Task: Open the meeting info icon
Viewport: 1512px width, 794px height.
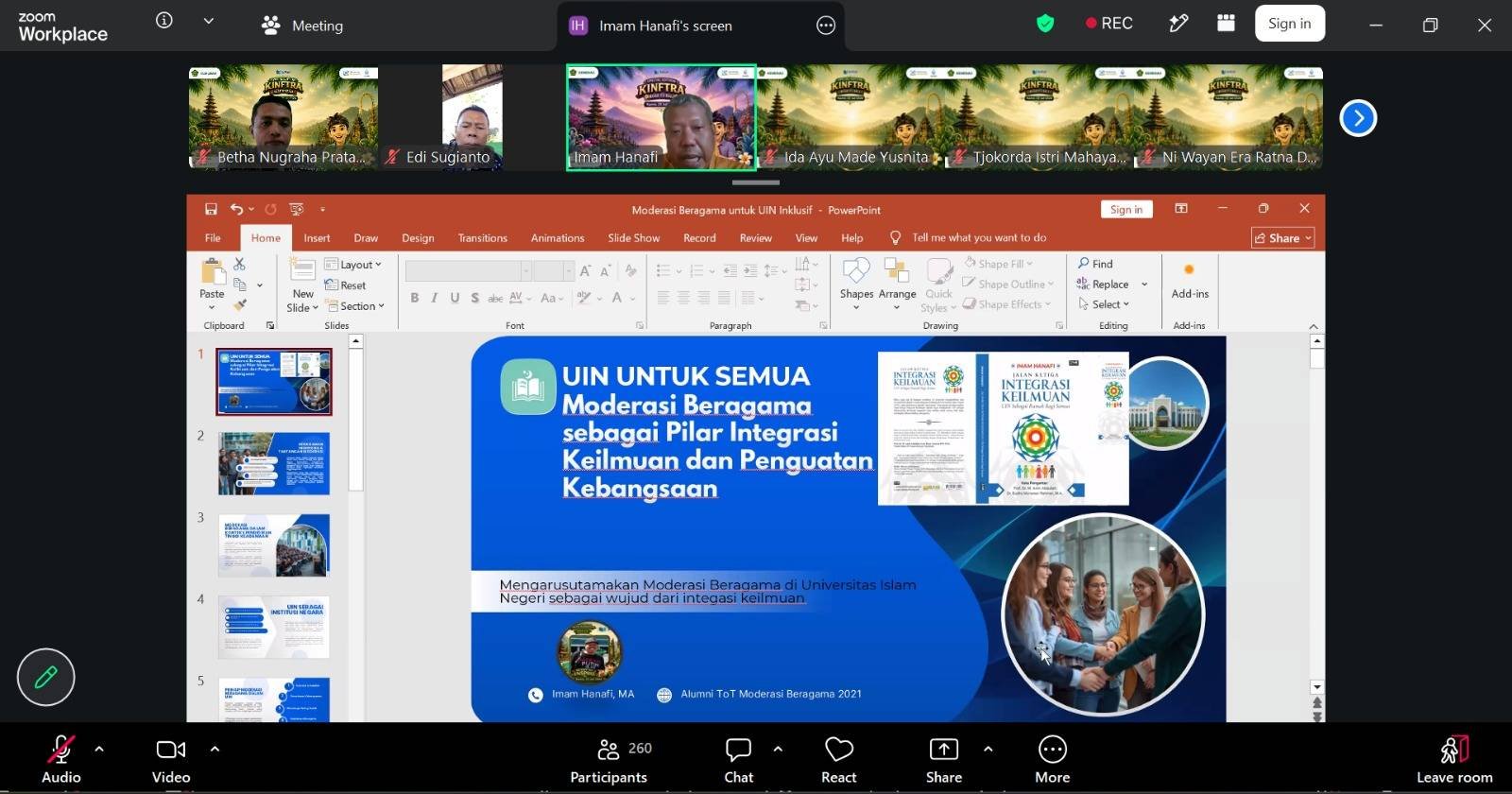Action: point(164,21)
